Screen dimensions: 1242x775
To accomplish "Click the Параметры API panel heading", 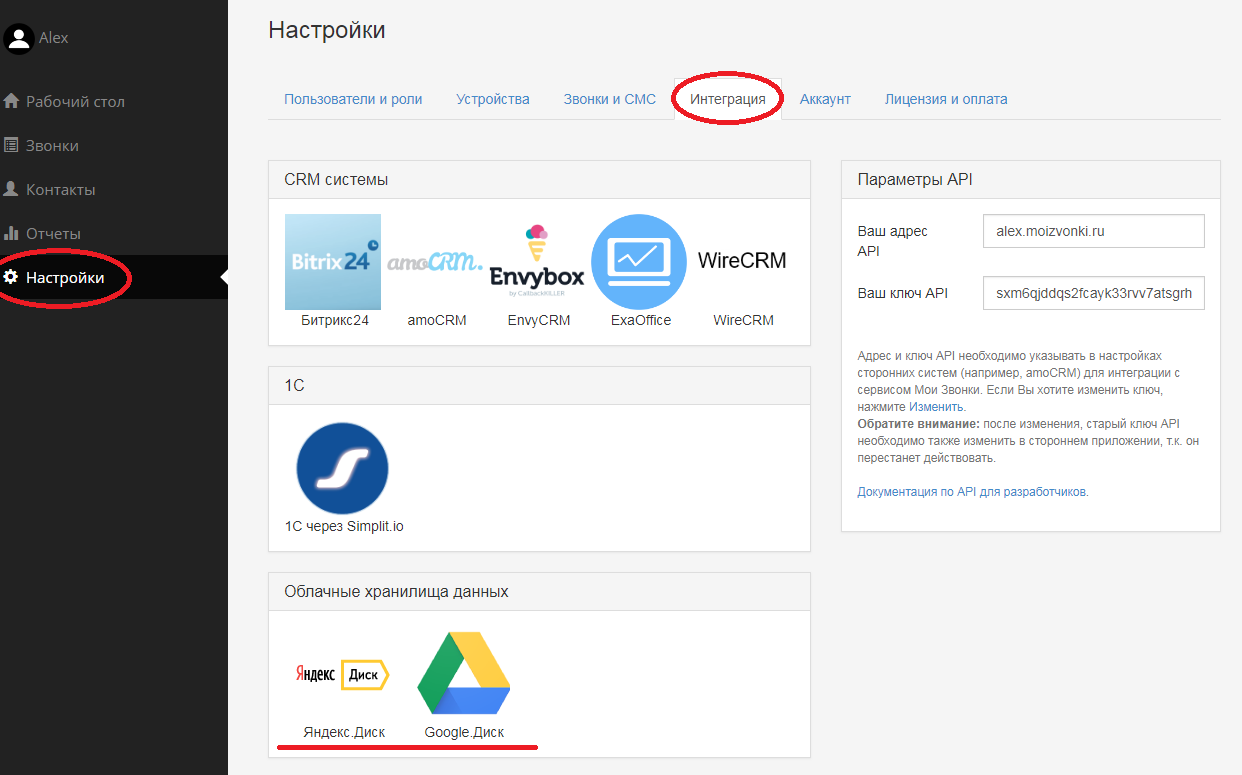I will [x=915, y=180].
